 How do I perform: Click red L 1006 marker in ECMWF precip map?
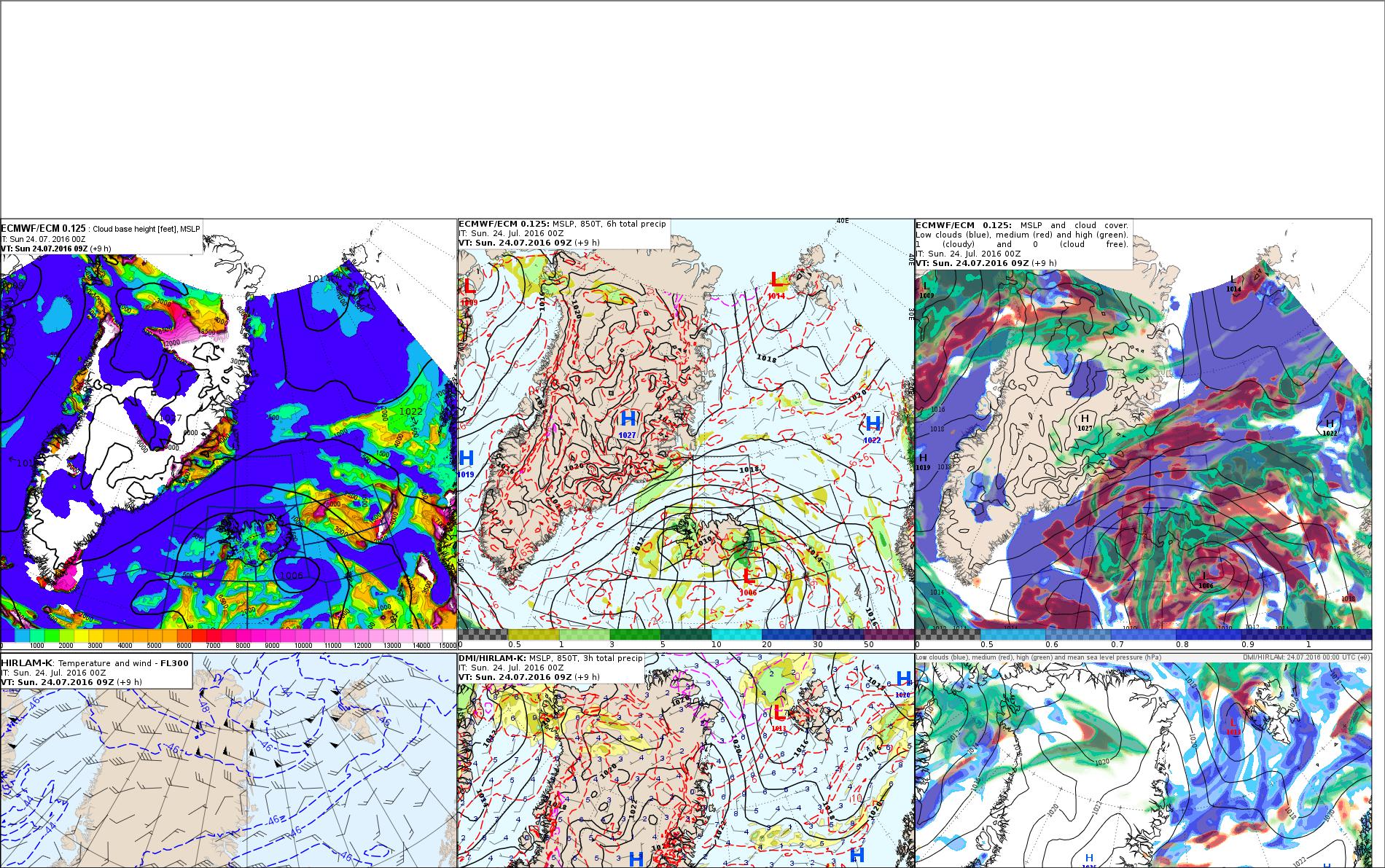pos(747,582)
